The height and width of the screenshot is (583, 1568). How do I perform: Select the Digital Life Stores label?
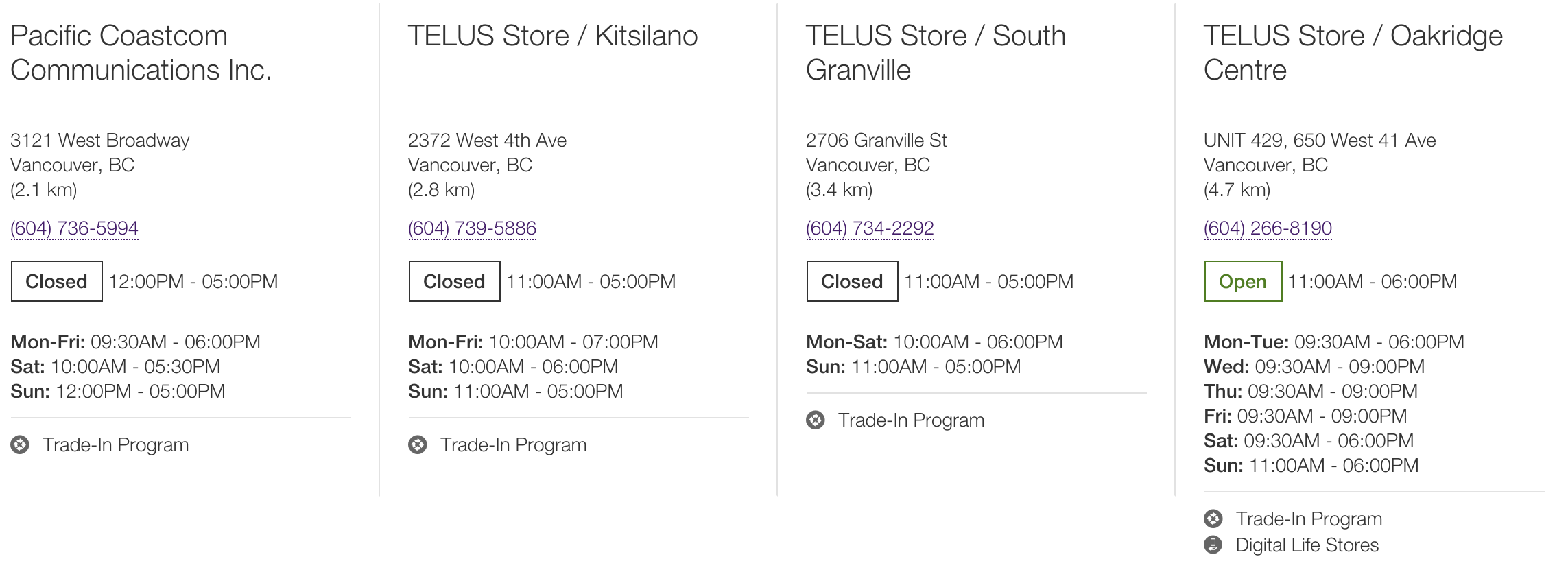point(1307,545)
